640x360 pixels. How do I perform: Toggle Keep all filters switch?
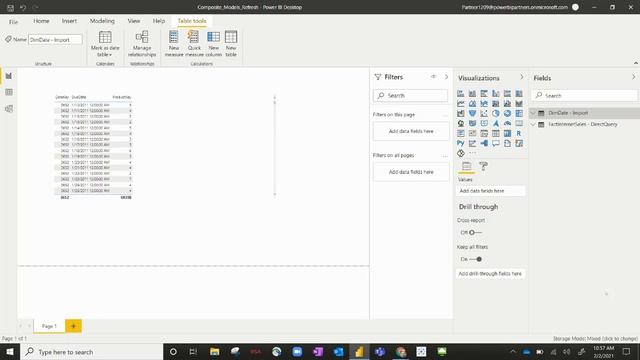(x=476, y=259)
